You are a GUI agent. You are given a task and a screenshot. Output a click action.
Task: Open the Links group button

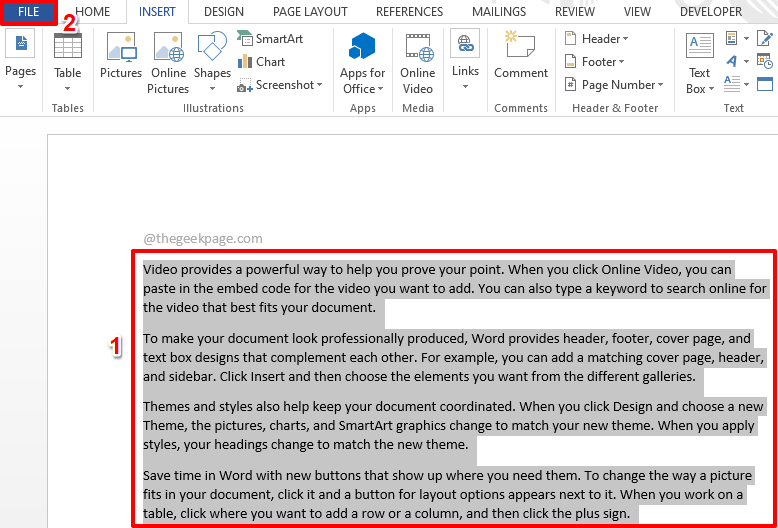point(465,60)
